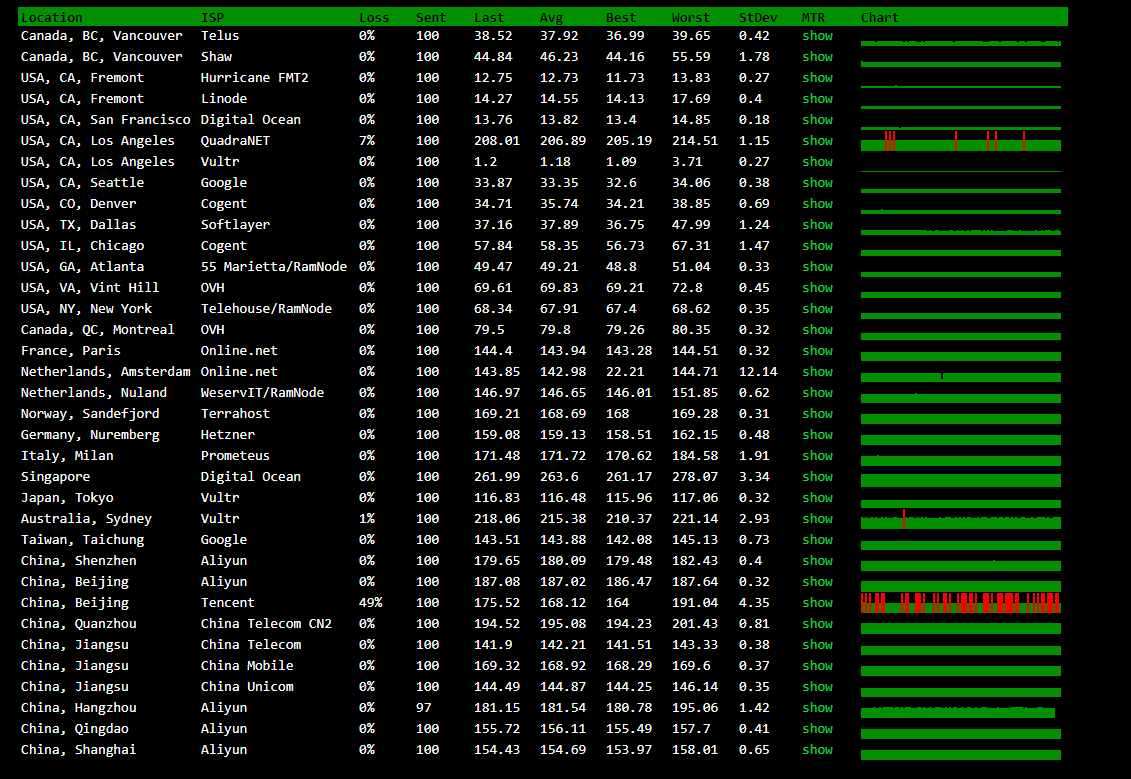Show MTR for China Mobile Jiangsu

click(x=817, y=665)
